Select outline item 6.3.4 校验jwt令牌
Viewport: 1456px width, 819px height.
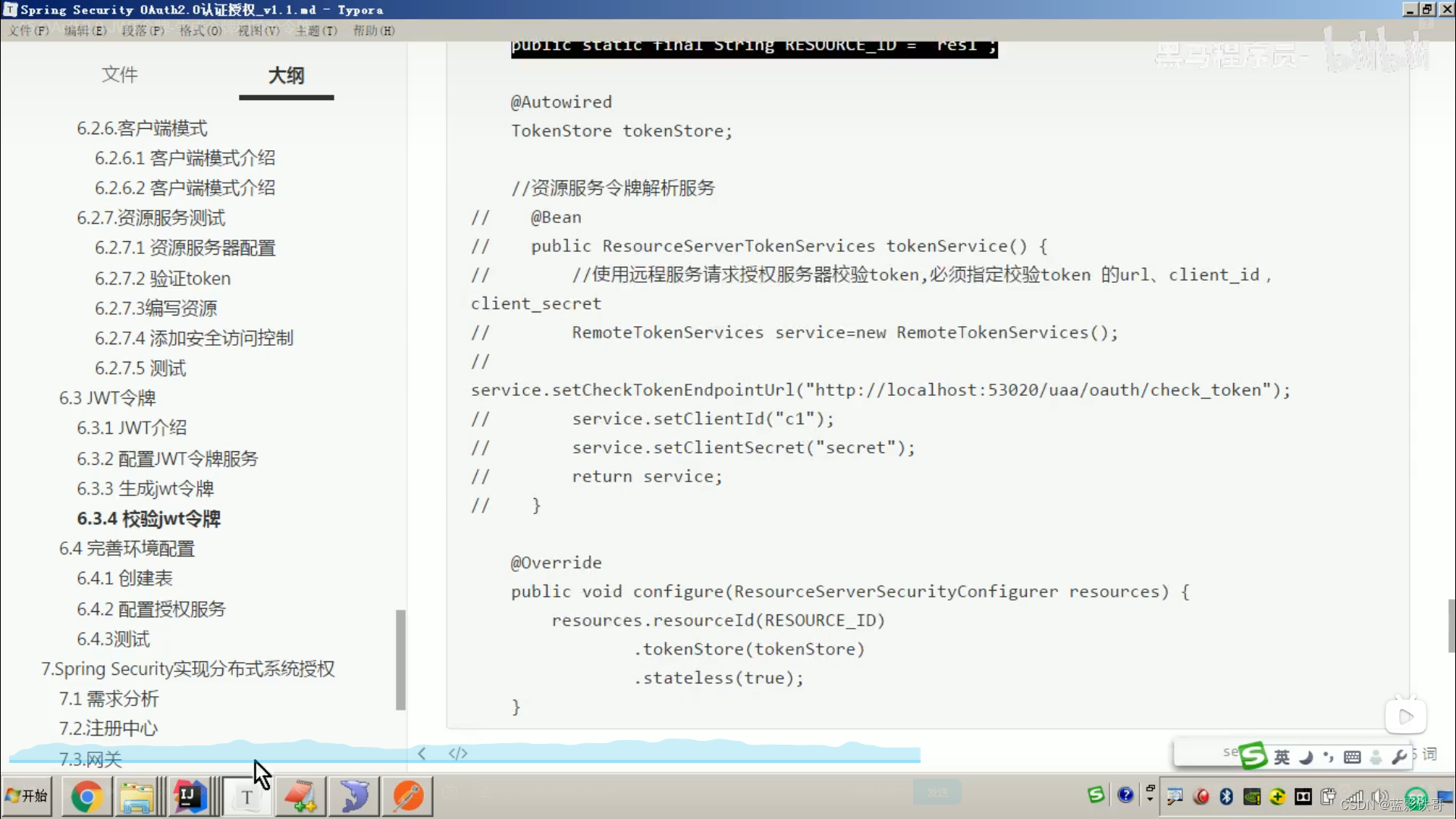click(149, 519)
